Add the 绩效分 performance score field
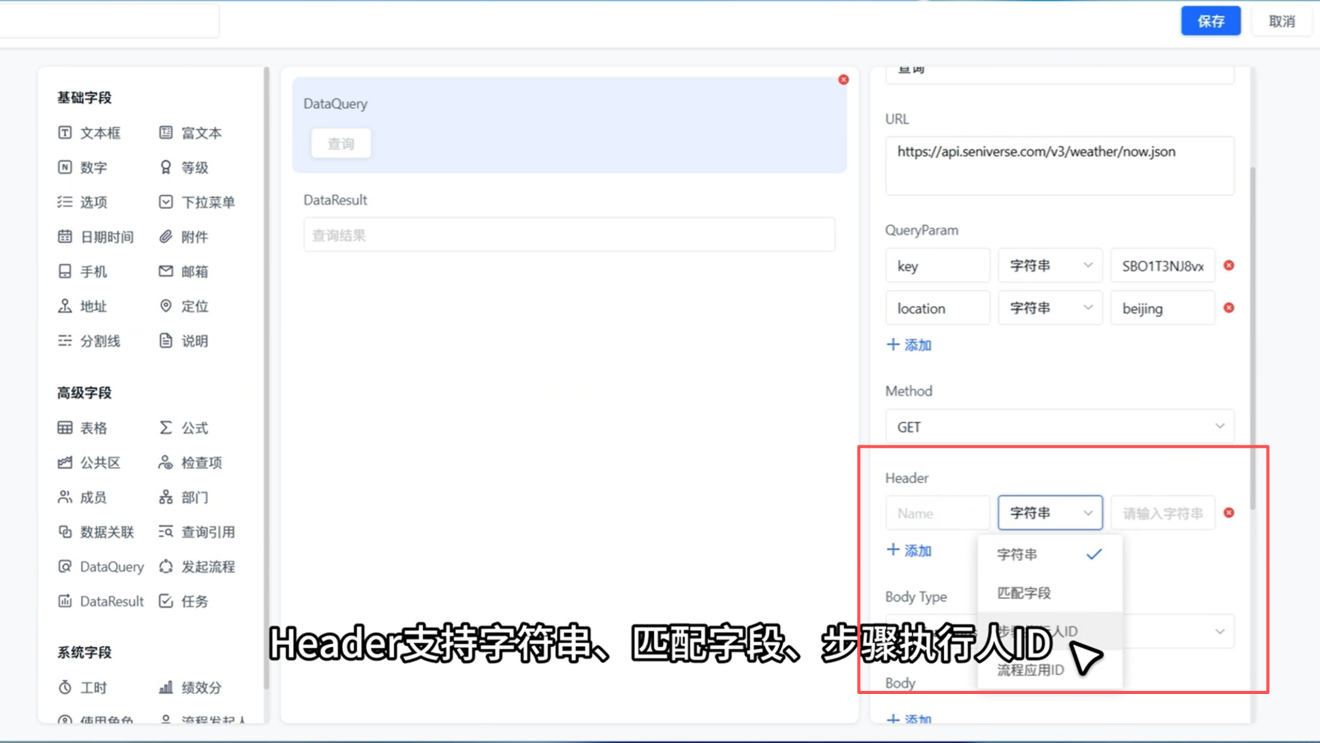 190,688
